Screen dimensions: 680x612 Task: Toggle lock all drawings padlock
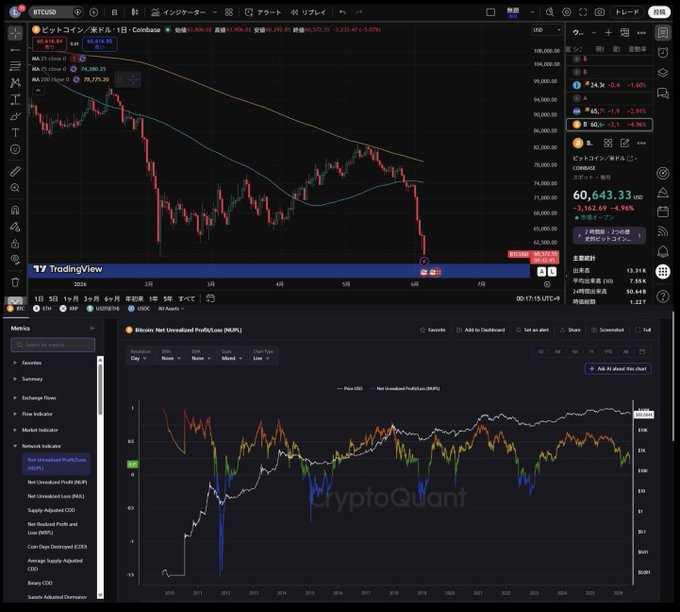(15, 243)
